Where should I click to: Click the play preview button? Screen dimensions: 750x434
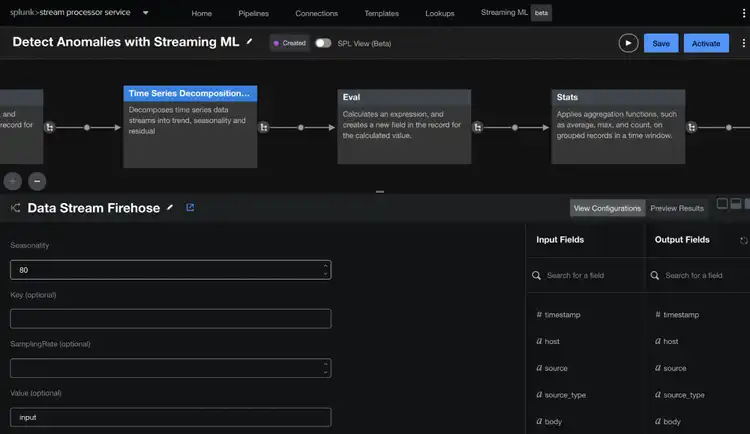point(628,43)
